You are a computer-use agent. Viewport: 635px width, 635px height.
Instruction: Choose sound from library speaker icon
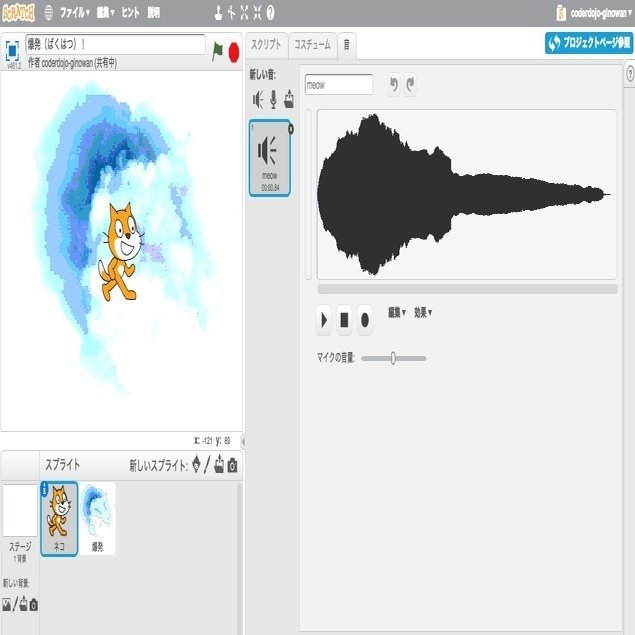pos(258,100)
